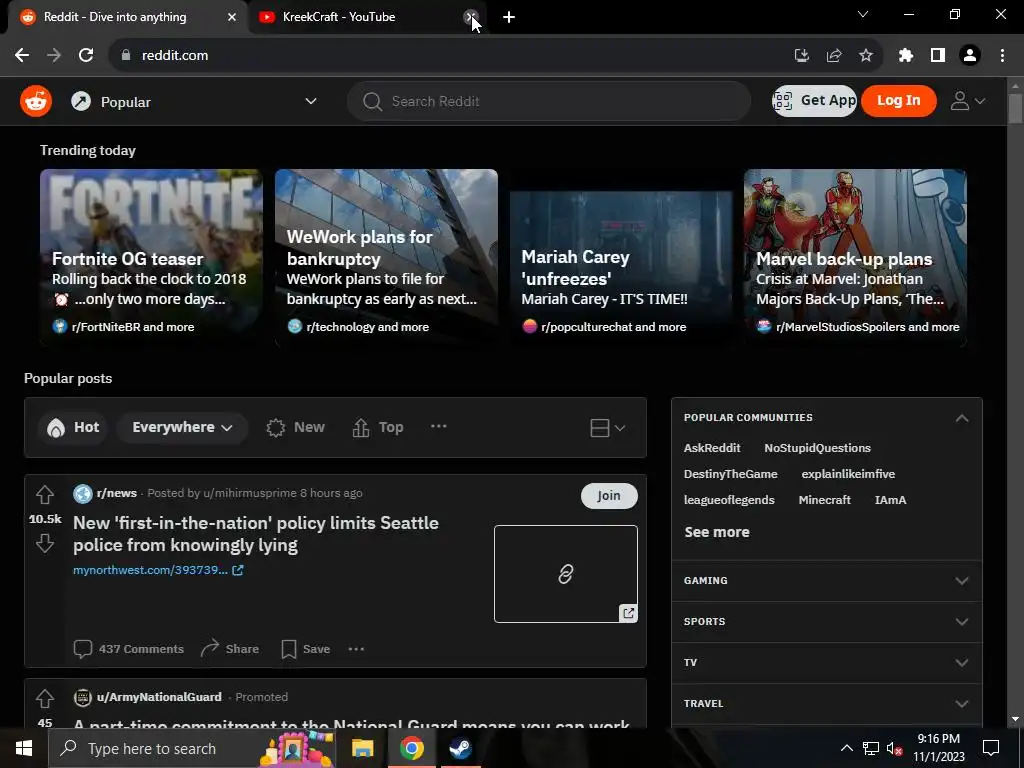This screenshot has height=768, width=1024.
Task: Open the Windows Start menu
Action: (24, 748)
